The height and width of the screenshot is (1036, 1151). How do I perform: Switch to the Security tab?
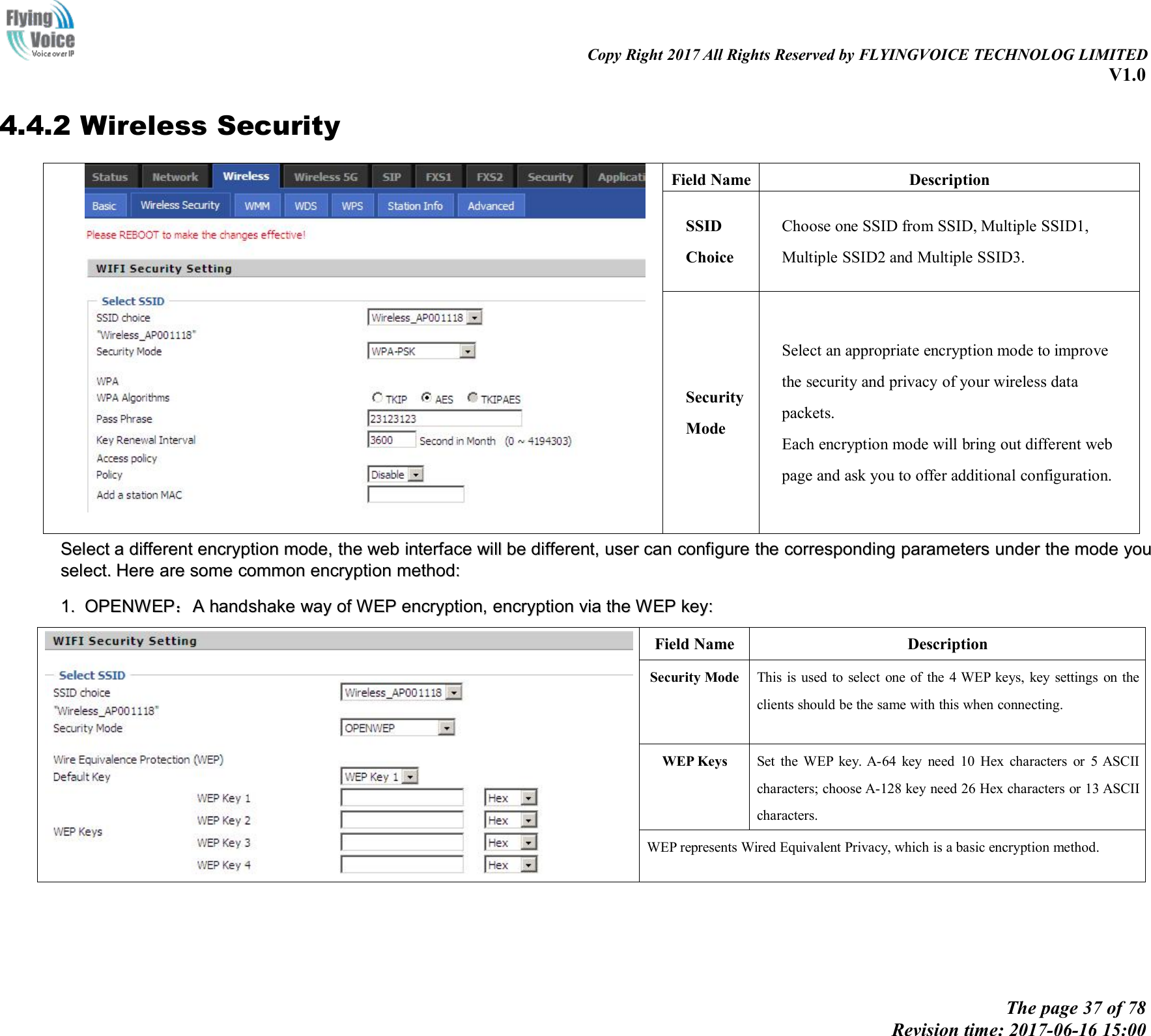point(549,176)
